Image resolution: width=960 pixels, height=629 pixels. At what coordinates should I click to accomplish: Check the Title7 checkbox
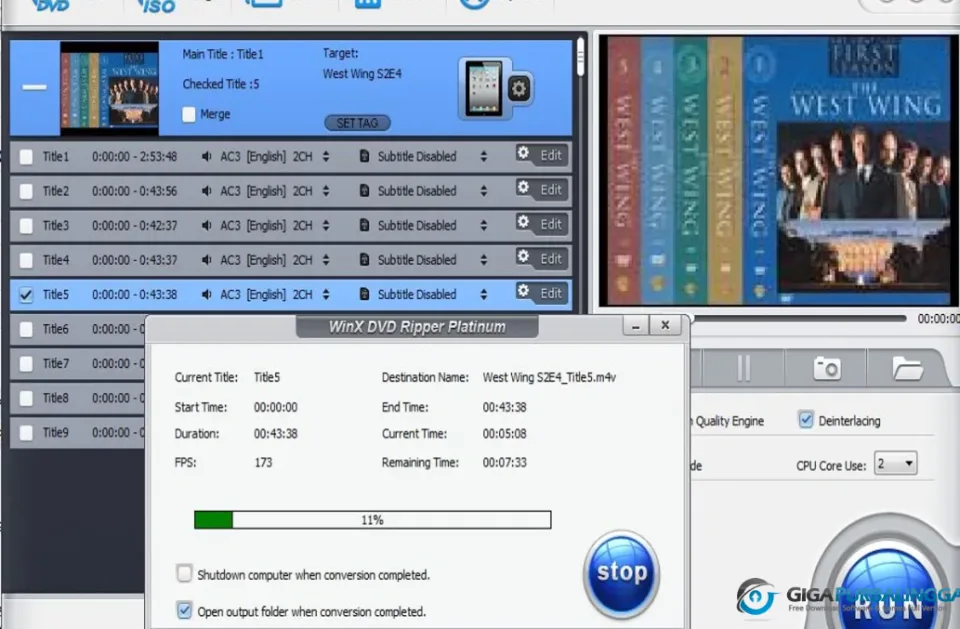click(26, 364)
